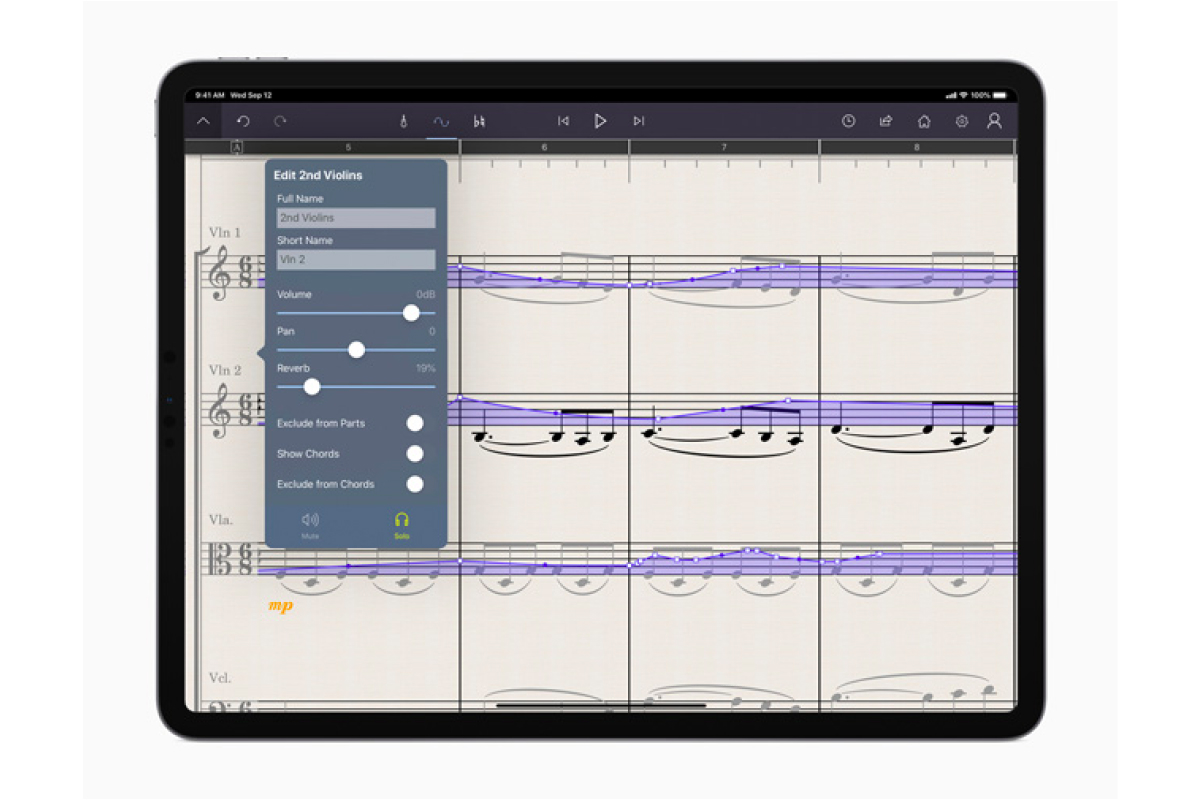Open the user account profile icon

point(994,121)
